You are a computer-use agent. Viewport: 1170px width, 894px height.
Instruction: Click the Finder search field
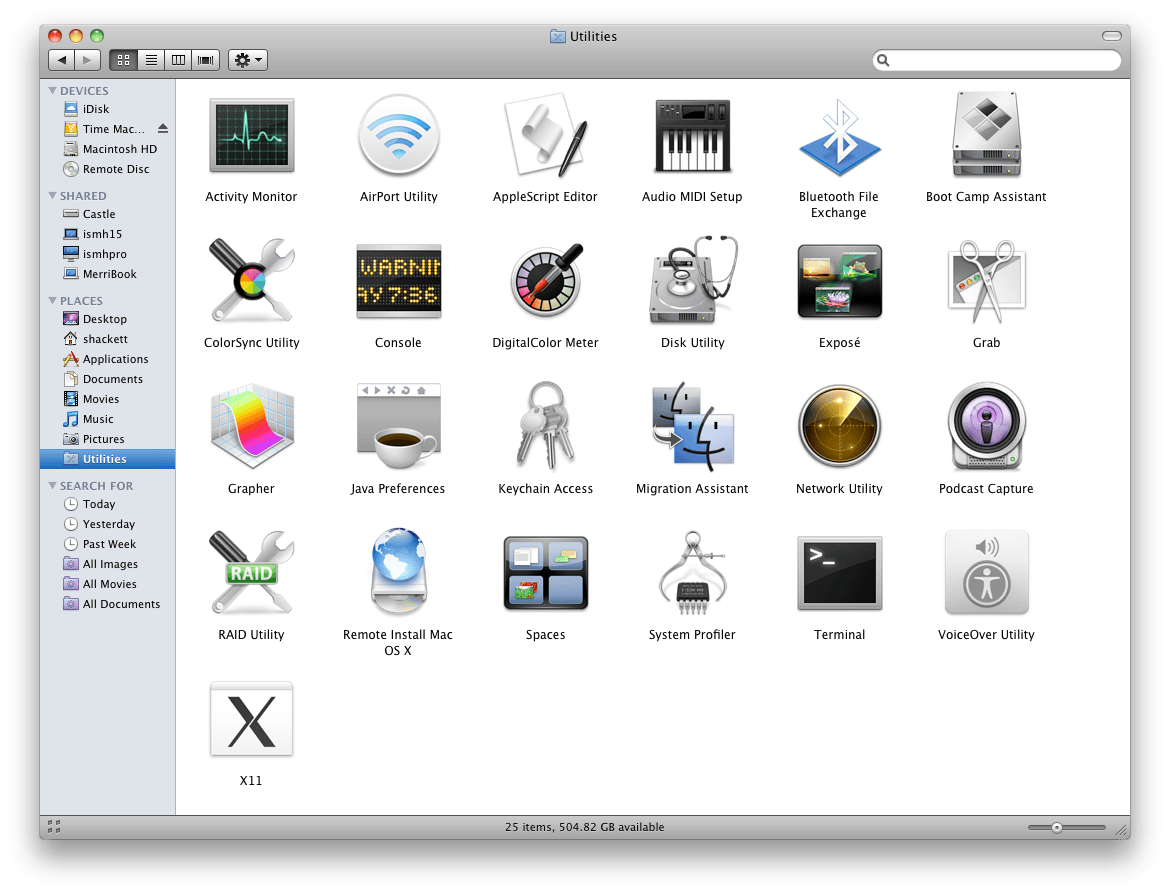(997, 60)
